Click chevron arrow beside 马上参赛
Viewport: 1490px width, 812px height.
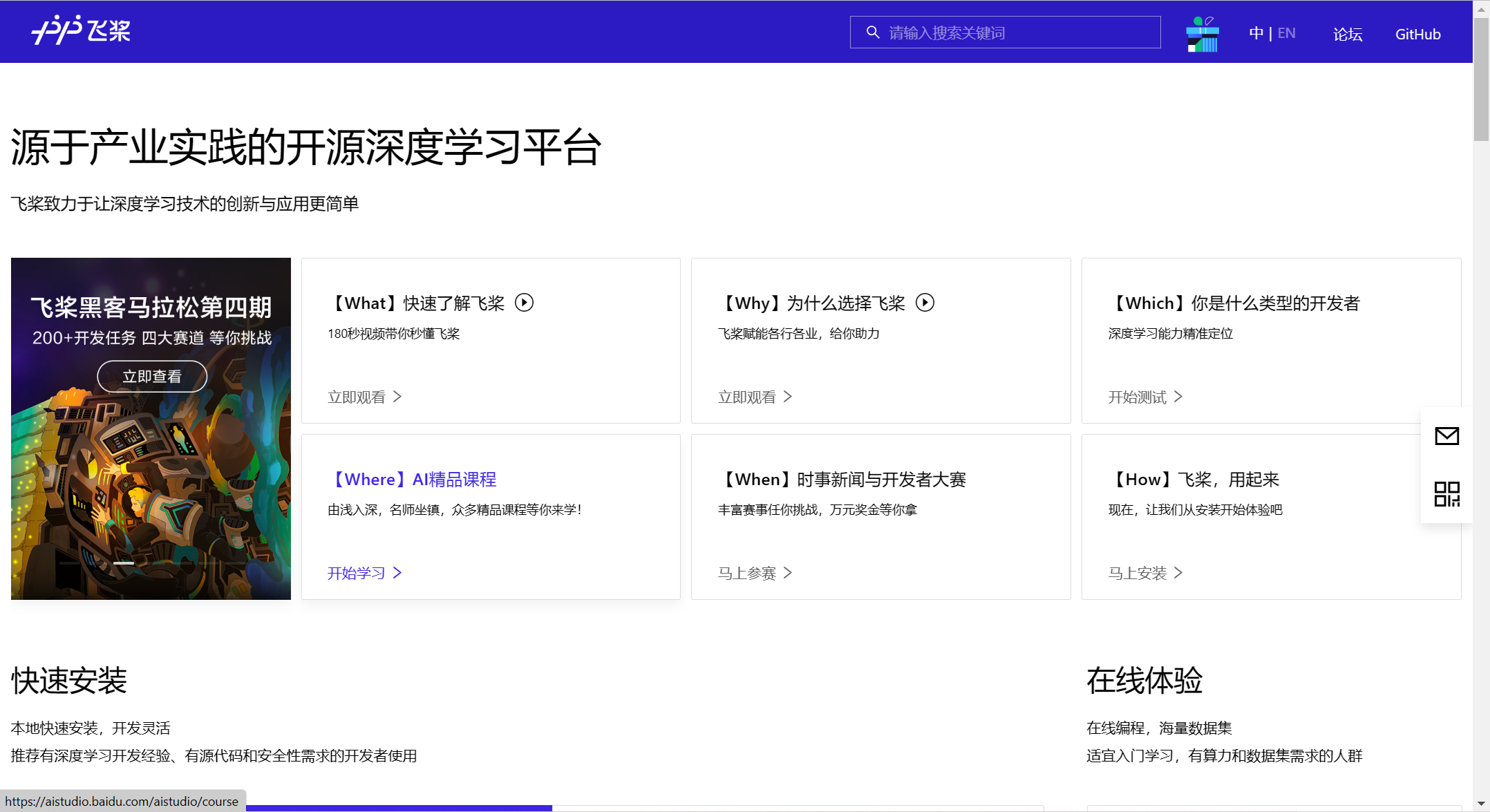pos(788,573)
